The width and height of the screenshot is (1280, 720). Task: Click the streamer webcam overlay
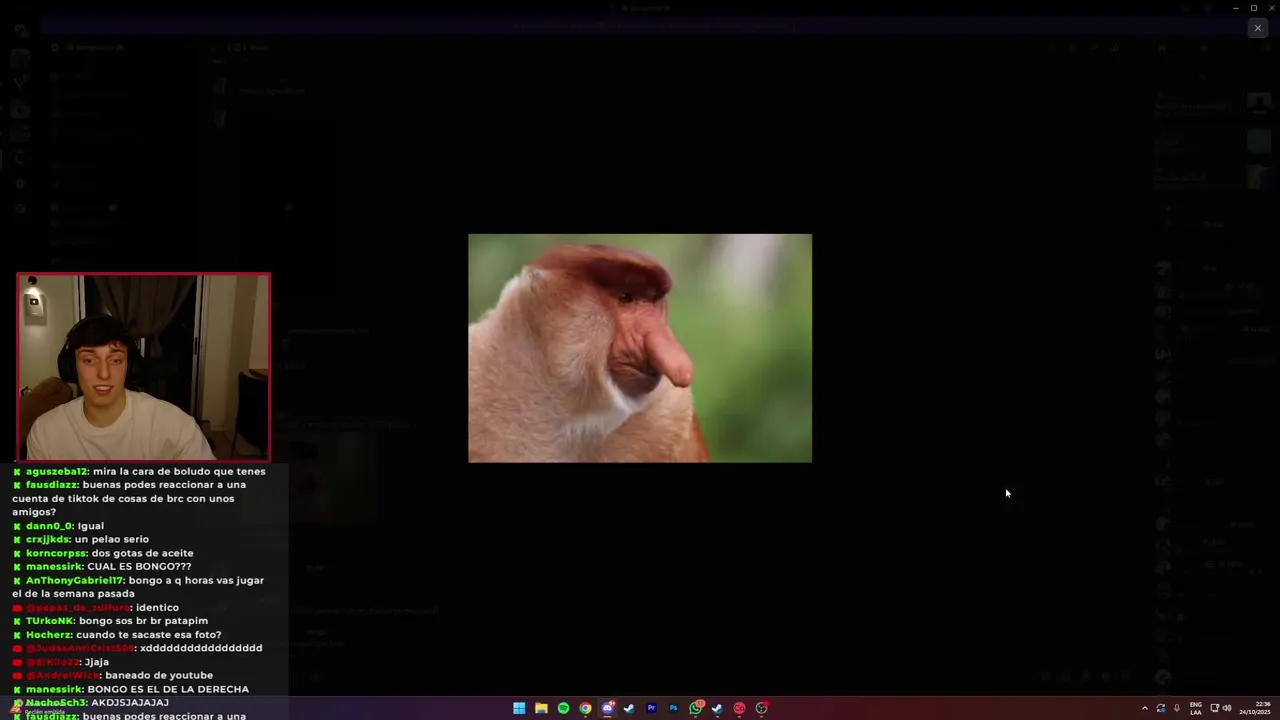[143, 367]
